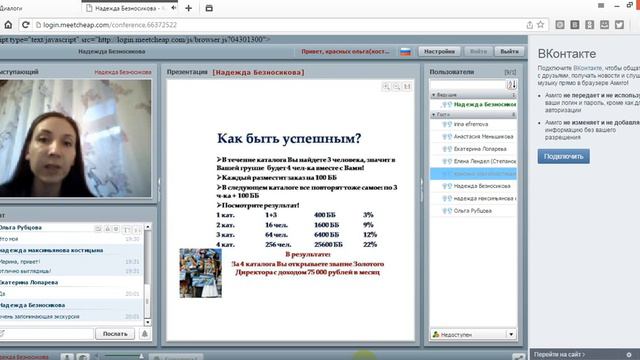Click the slide title Как быть успешным?
This screenshot has height=360, width=640.
pyautogui.click(x=289, y=138)
